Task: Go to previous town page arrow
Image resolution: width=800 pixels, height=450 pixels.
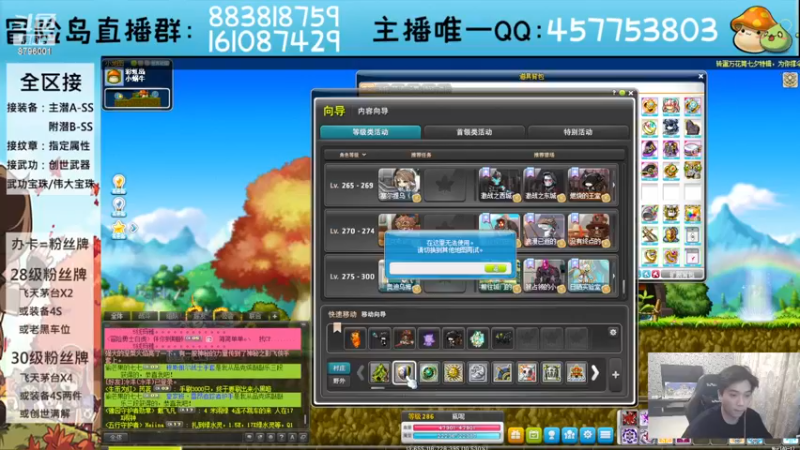Action: point(360,373)
